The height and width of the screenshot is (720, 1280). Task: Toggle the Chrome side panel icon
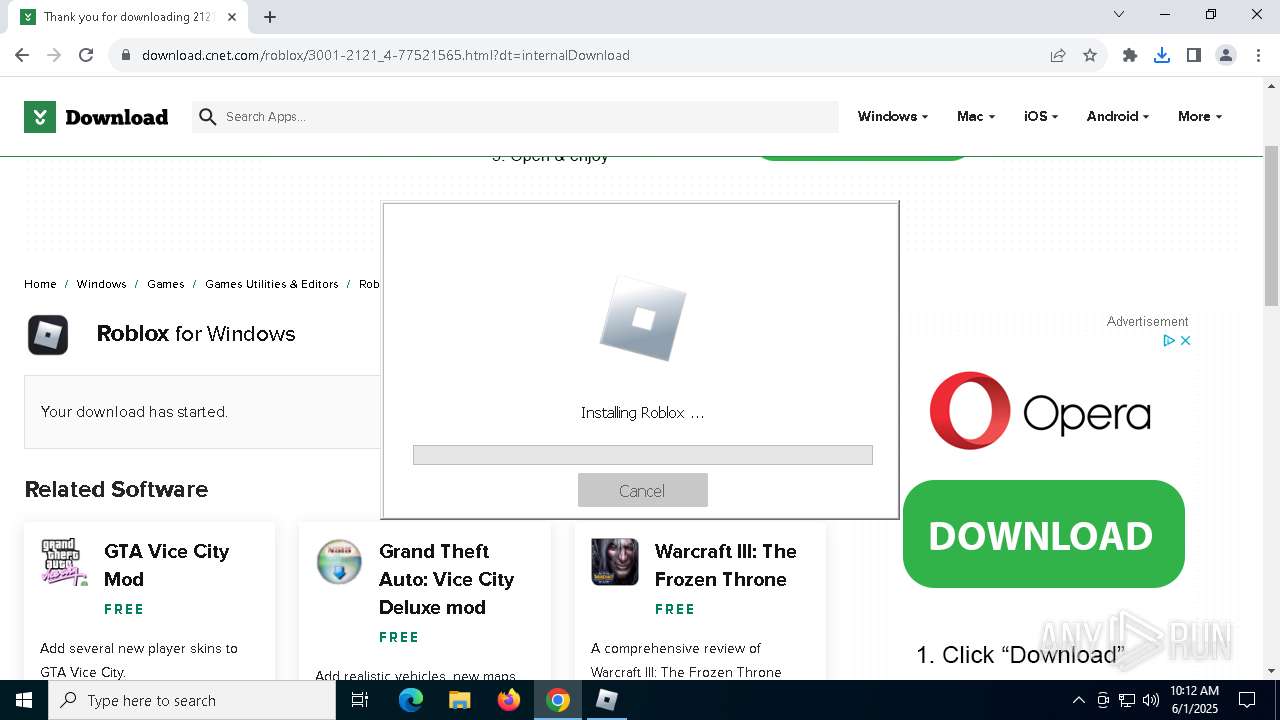click(1194, 55)
